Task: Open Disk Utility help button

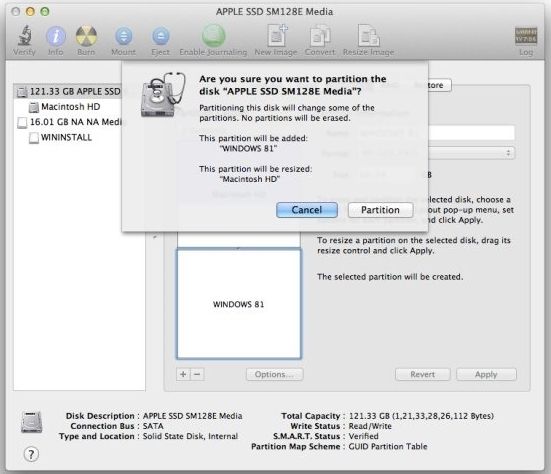Action: click(x=31, y=454)
